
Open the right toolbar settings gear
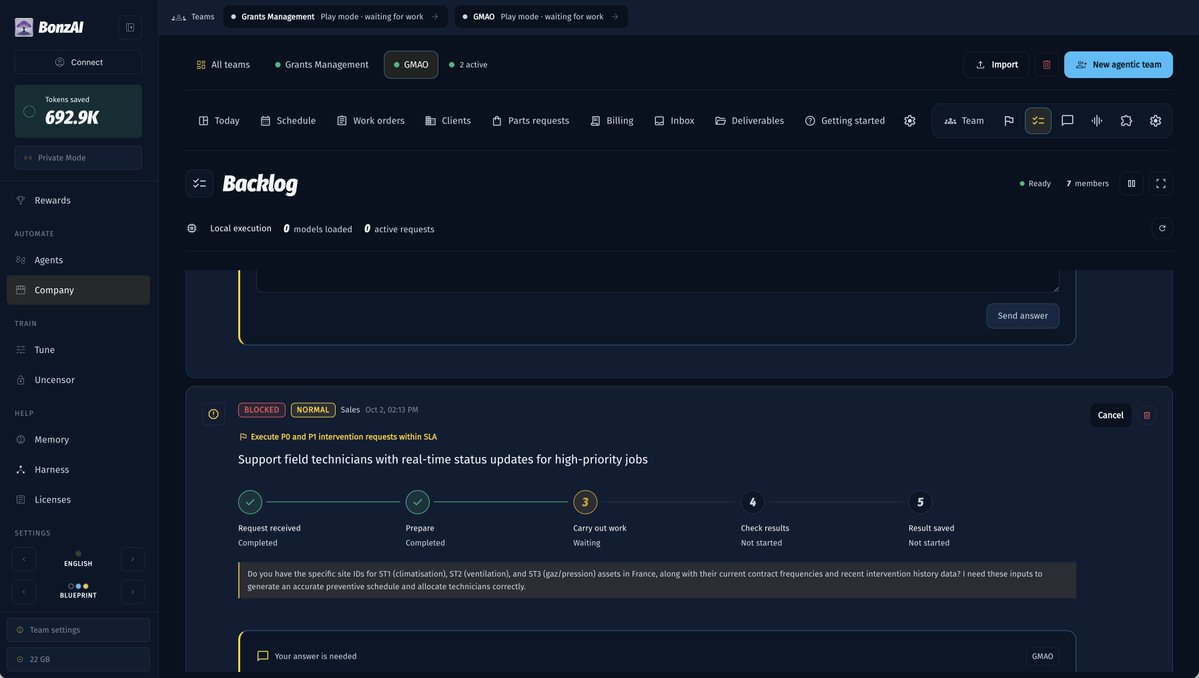(1155, 121)
